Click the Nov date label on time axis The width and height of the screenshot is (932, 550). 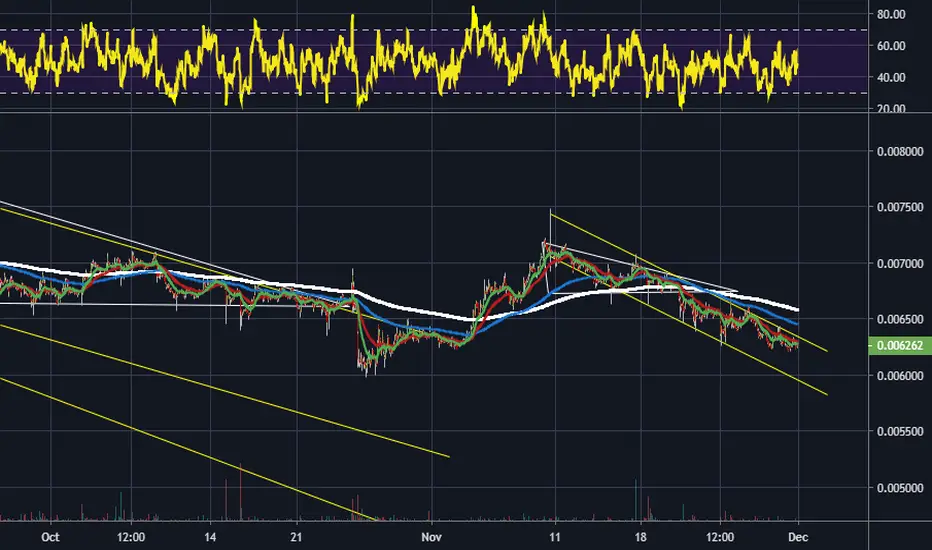(432, 537)
